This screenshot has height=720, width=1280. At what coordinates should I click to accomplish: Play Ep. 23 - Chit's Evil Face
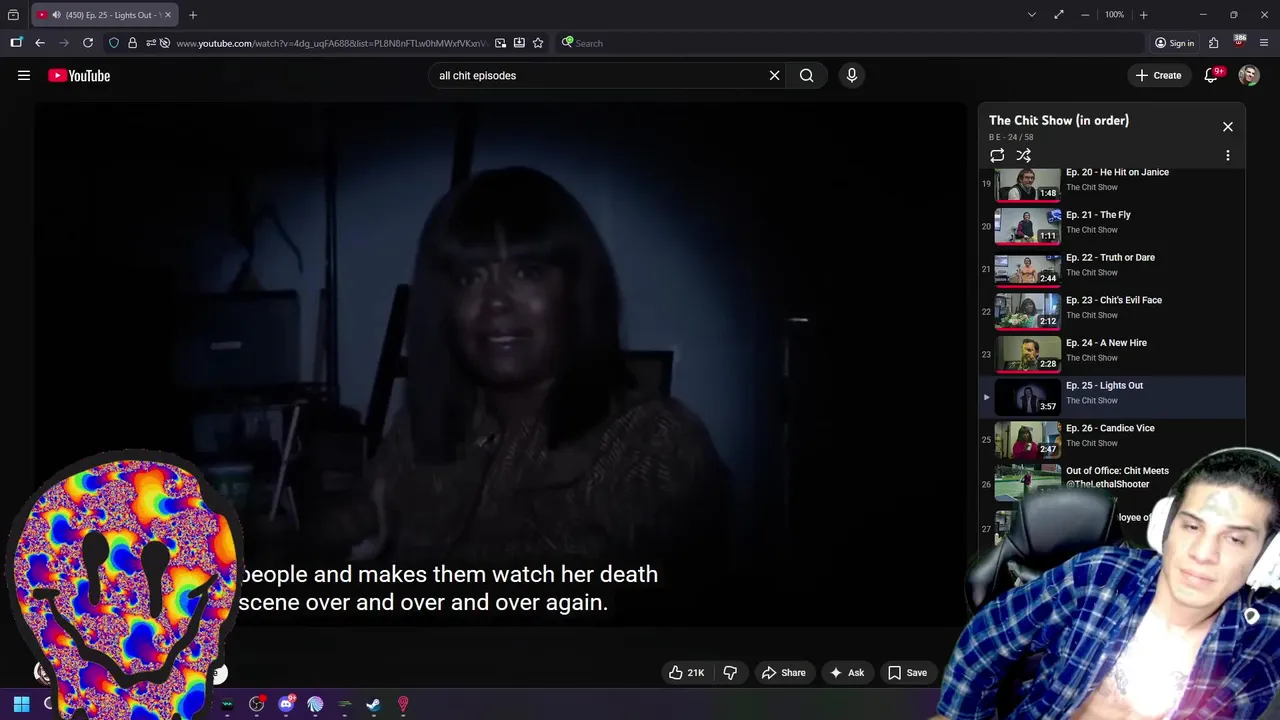[1112, 311]
